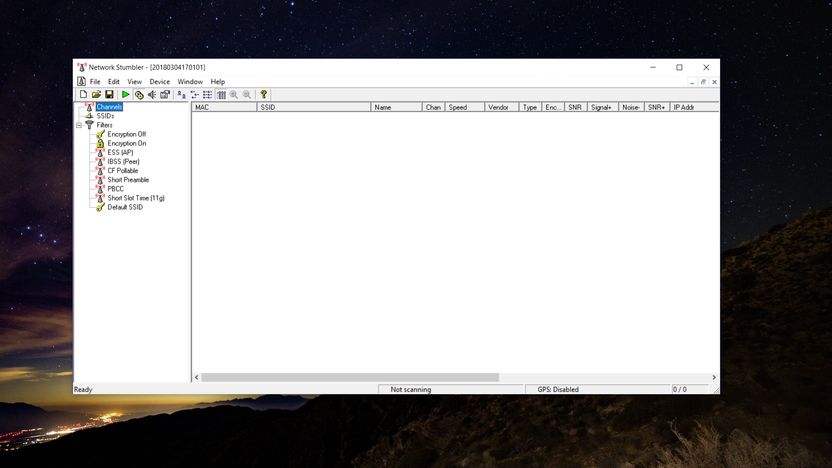Select the details columns view icon

[221, 94]
